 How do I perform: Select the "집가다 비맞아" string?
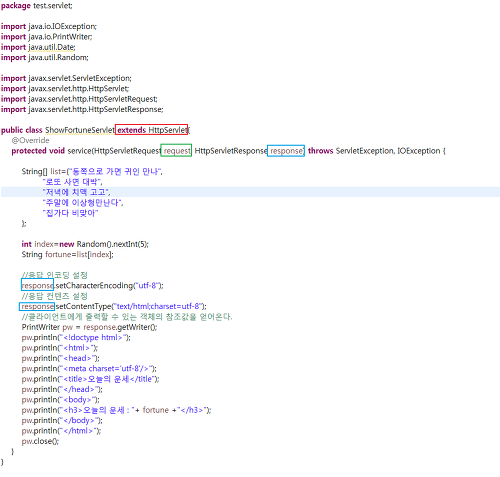pos(70,213)
